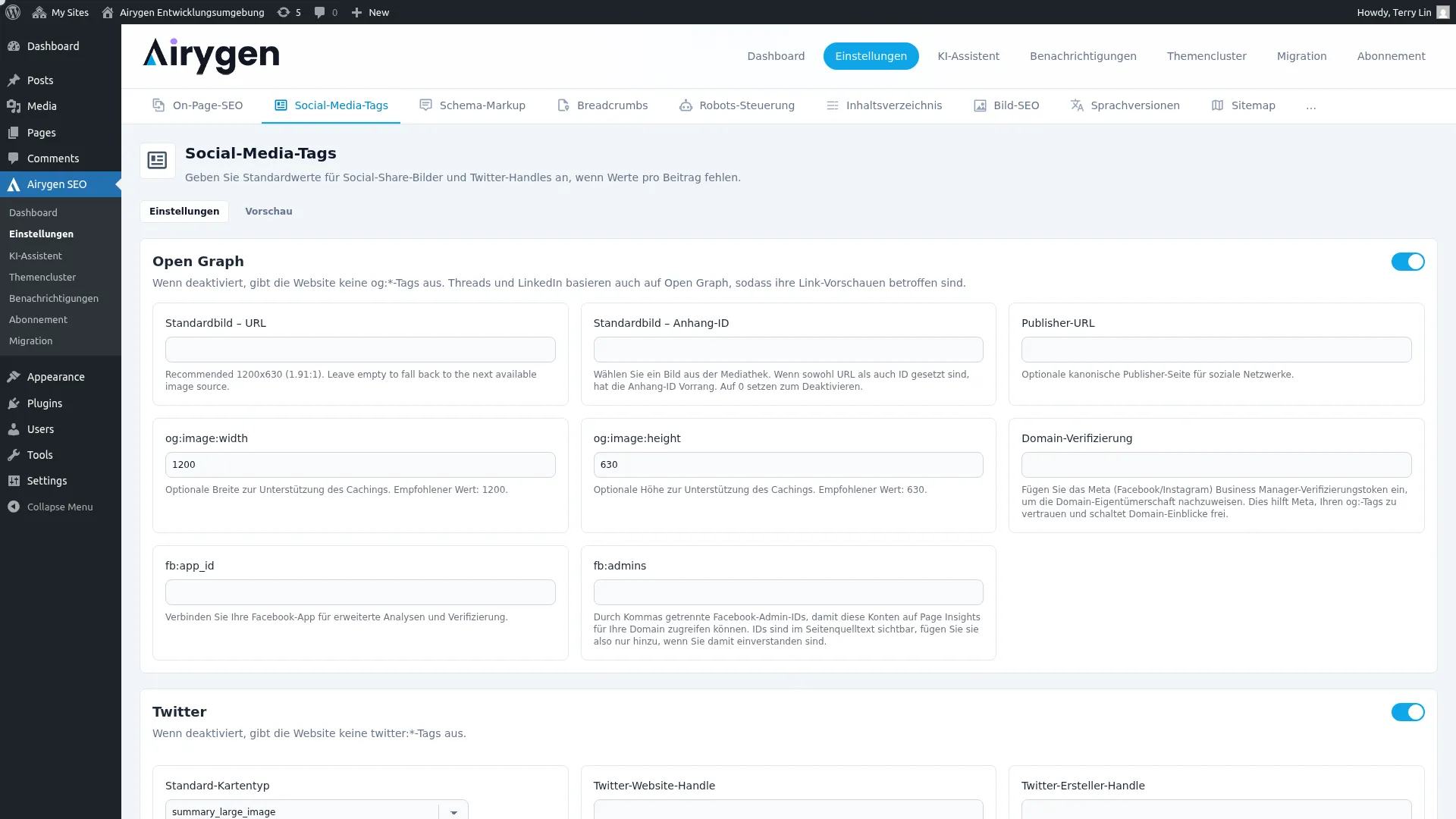Click Howdy, Terry Lin account text
The image size is (1456, 819).
1394,12
